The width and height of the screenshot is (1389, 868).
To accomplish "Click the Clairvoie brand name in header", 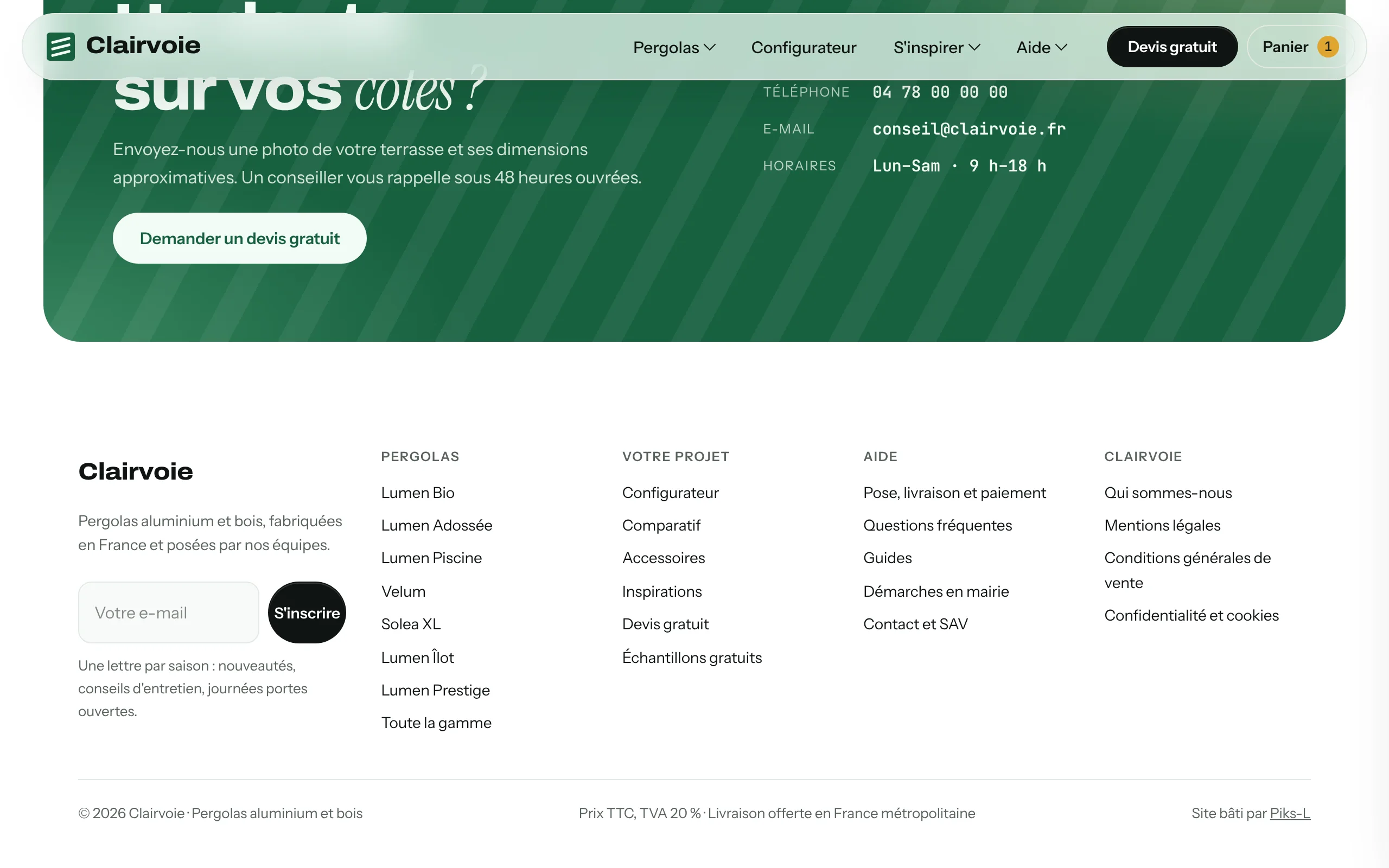I will pyautogui.click(x=143, y=46).
